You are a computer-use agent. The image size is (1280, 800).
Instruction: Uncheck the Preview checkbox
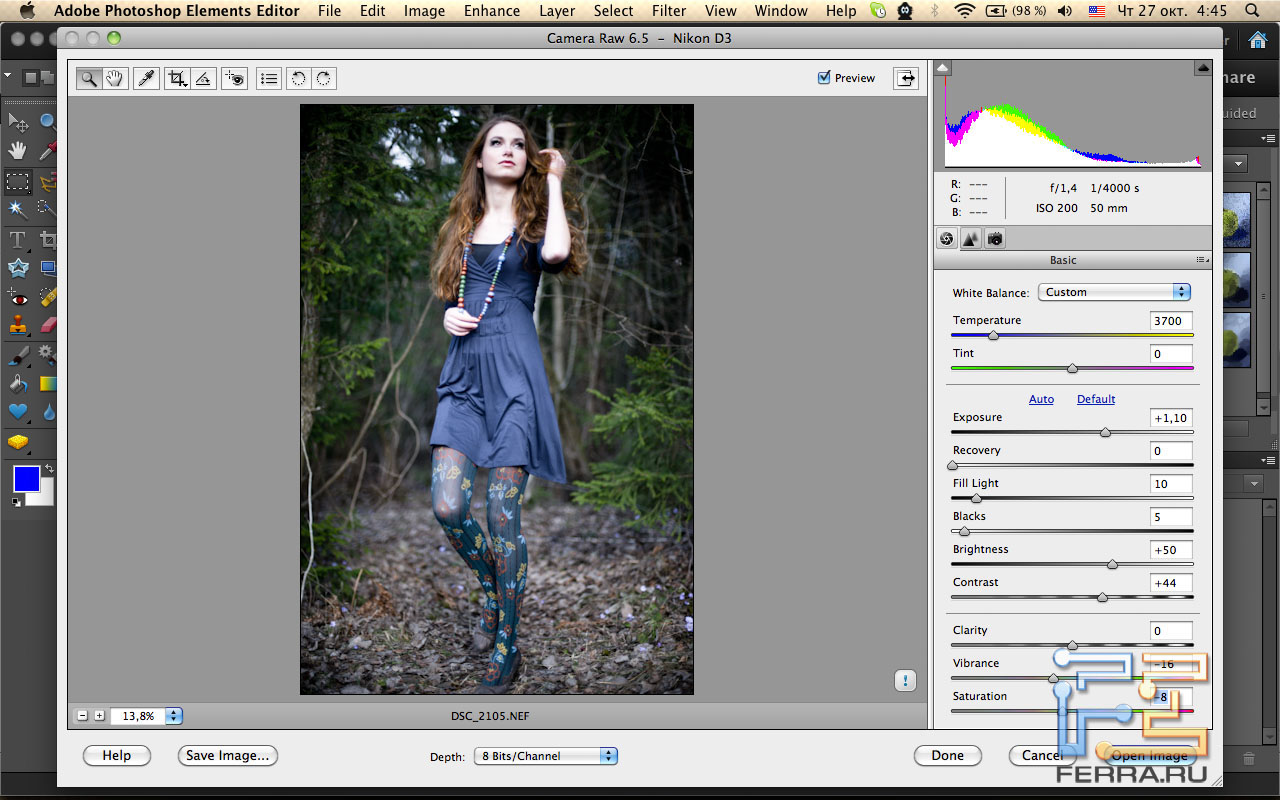tap(824, 78)
